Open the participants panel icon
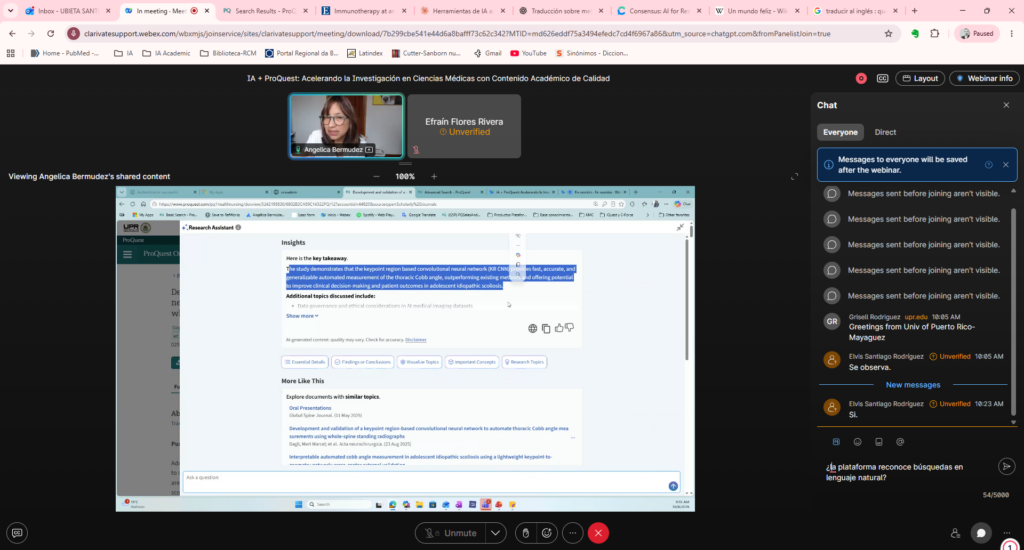Screen dimensions: 1024x550 tap(955, 533)
